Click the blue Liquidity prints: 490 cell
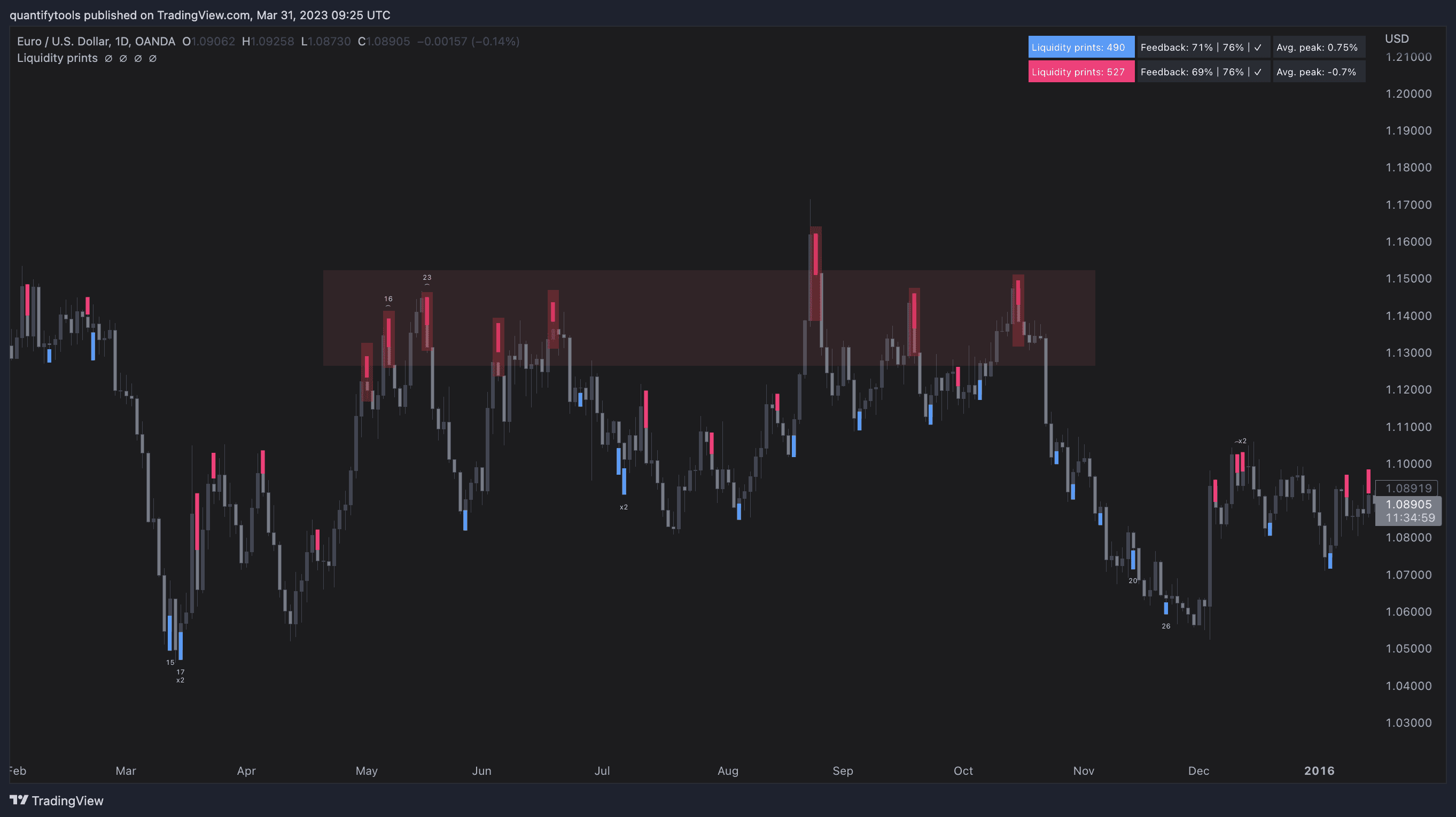 click(1080, 48)
